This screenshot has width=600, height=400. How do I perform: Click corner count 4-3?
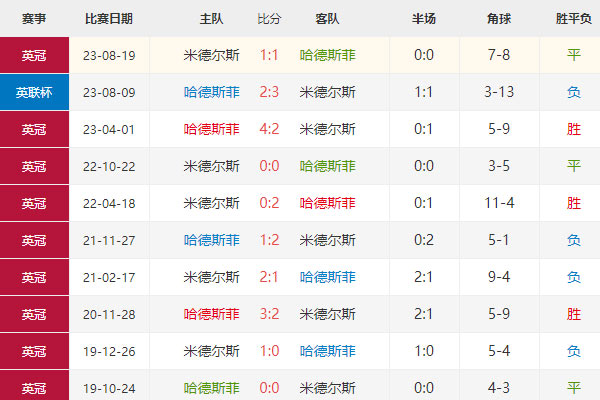[499, 388]
